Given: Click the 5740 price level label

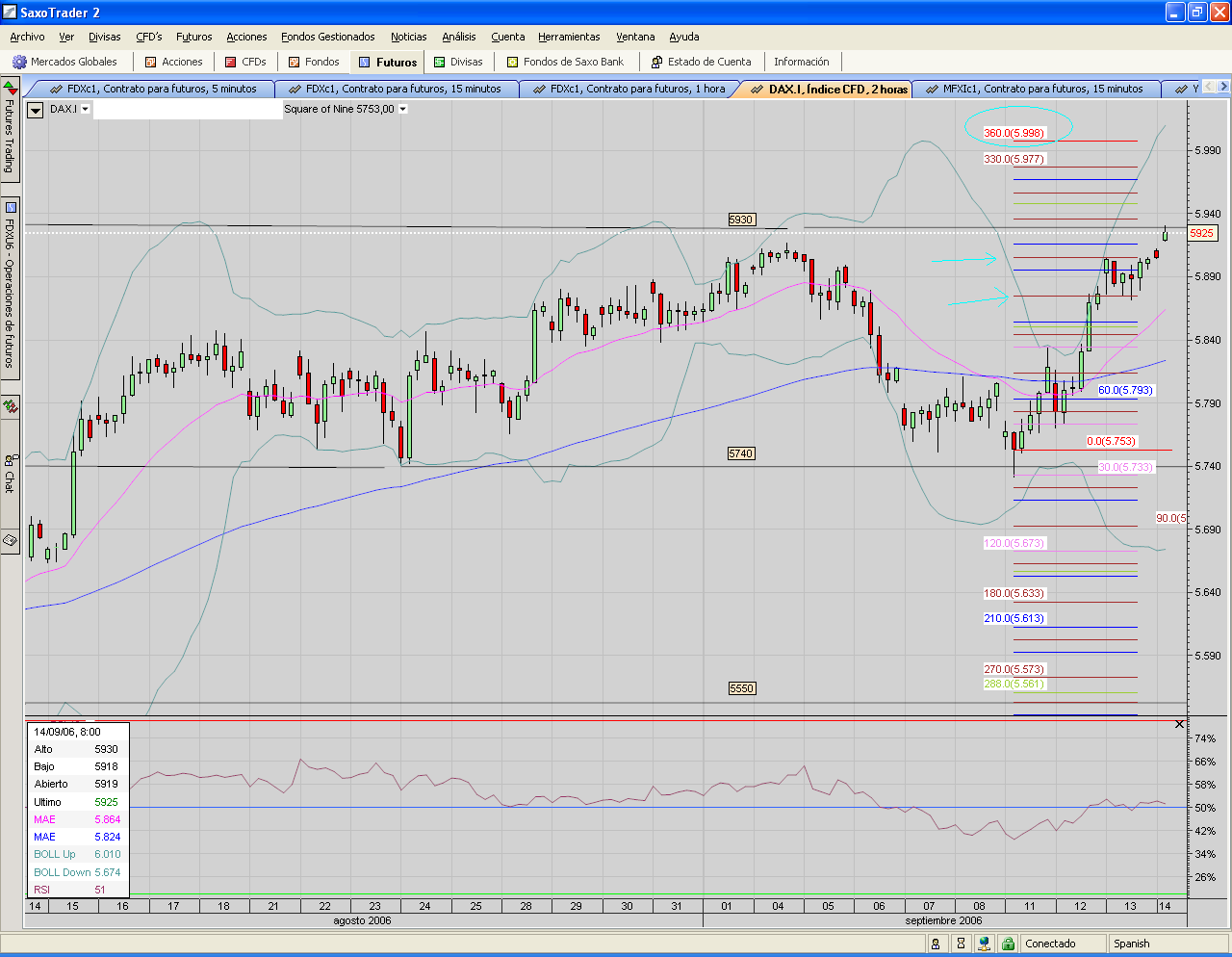Looking at the screenshot, I should coord(741,453).
